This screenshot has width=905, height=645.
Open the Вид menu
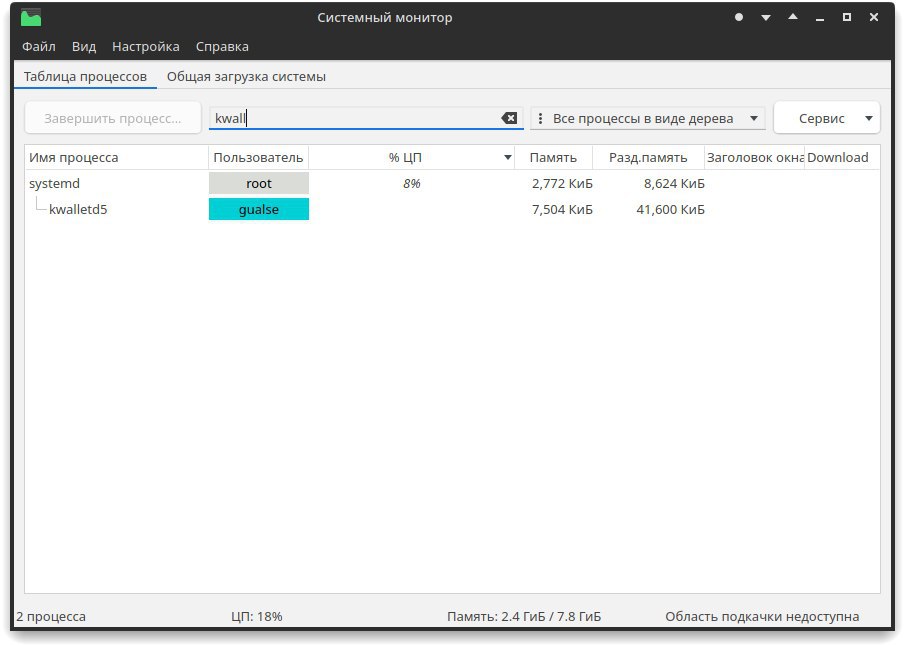(84, 46)
